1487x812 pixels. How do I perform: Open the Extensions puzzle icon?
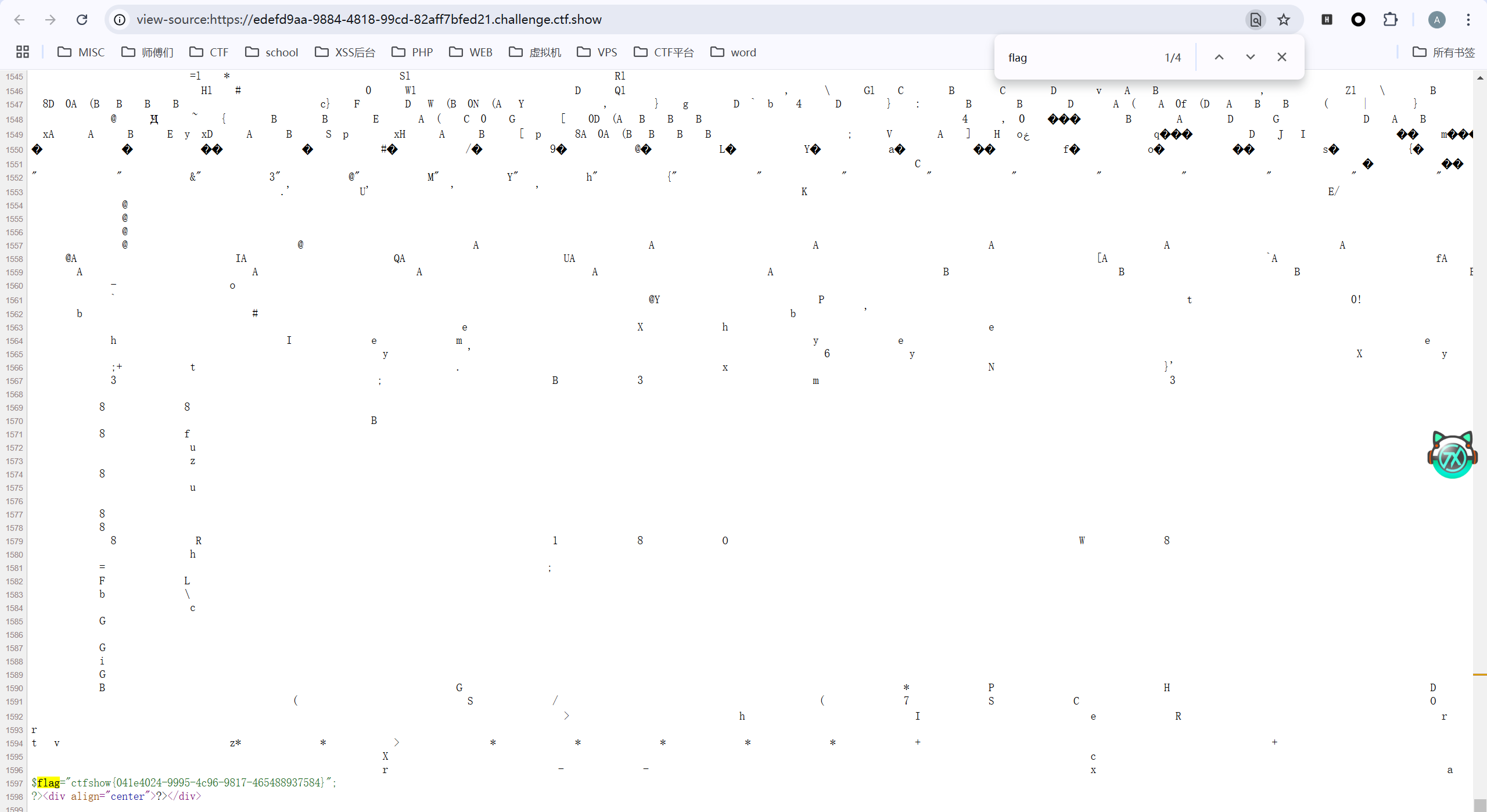tap(1390, 20)
